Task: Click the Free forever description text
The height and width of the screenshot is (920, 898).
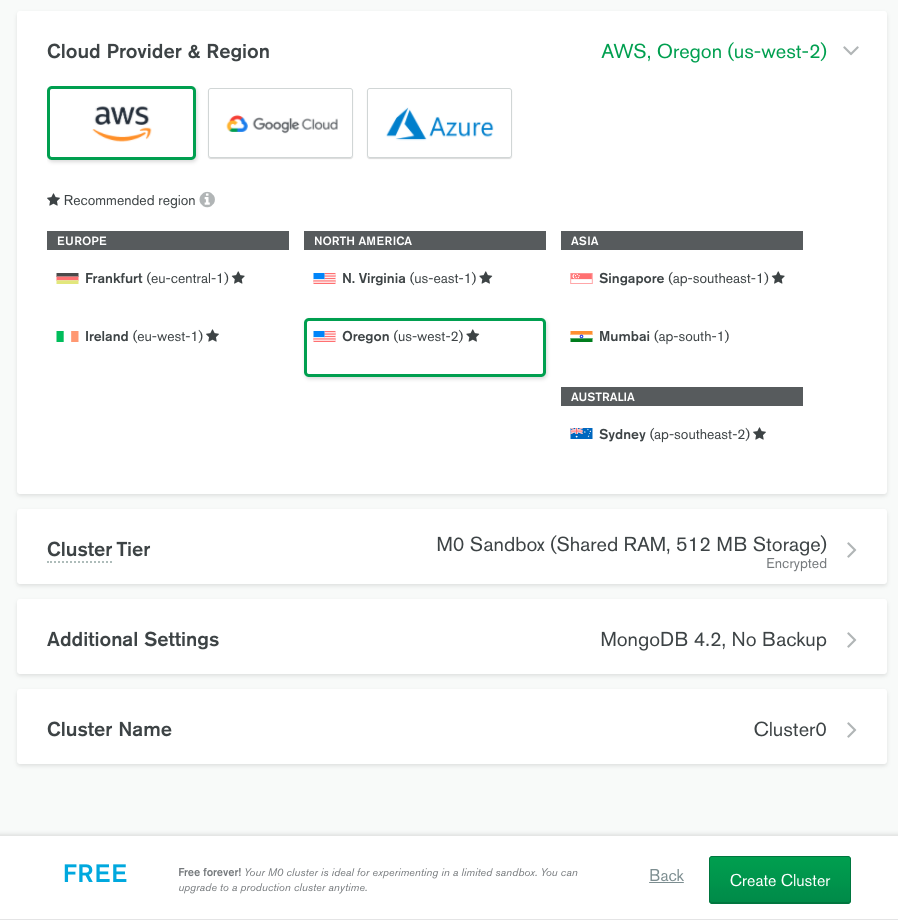Action: coord(378,880)
